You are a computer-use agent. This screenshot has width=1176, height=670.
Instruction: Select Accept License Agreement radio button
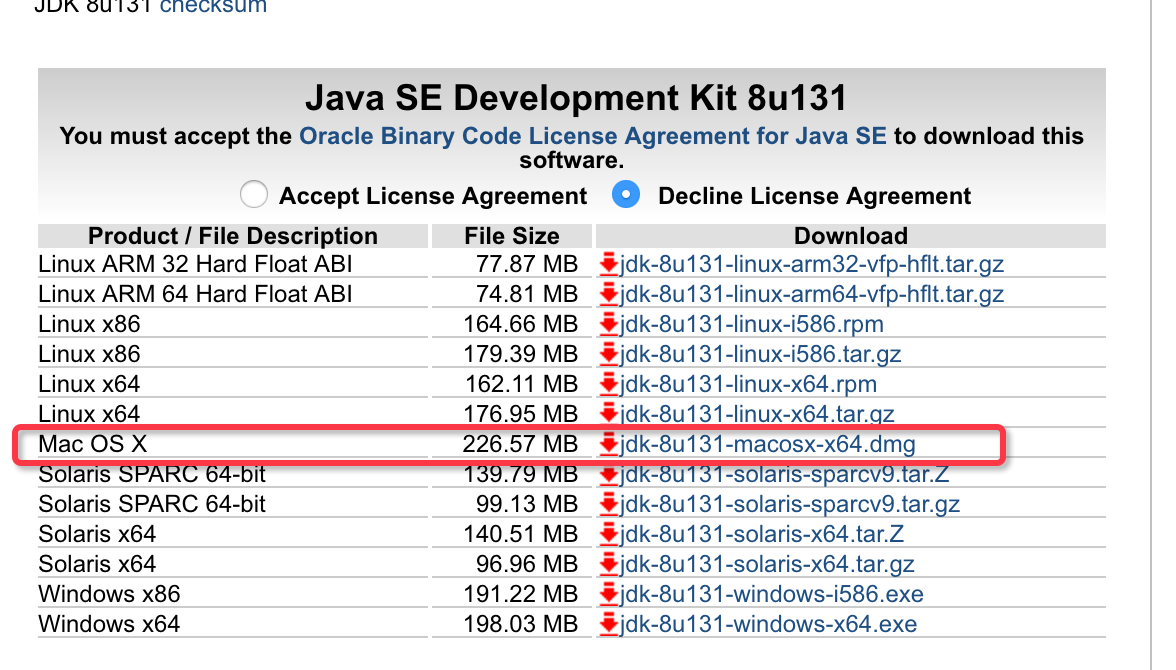[x=254, y=194]
